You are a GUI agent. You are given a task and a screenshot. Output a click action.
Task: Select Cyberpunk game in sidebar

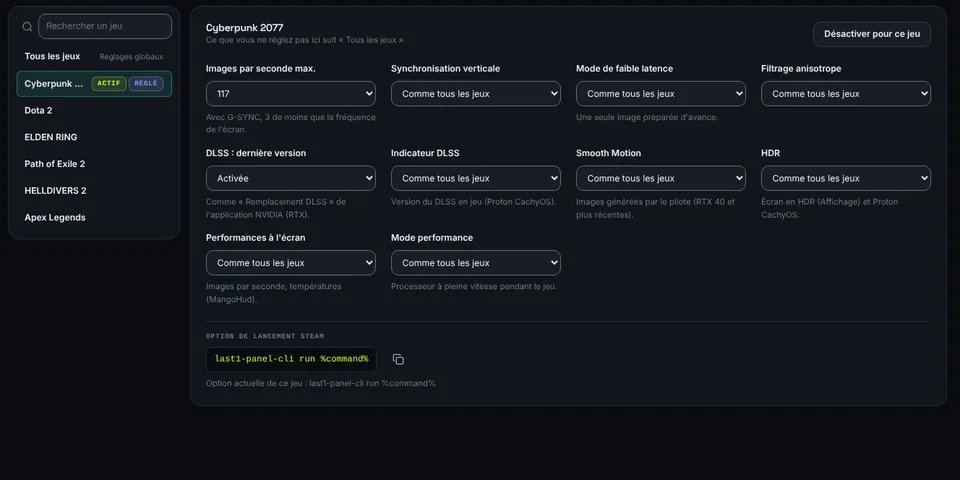tap(94, 83)
